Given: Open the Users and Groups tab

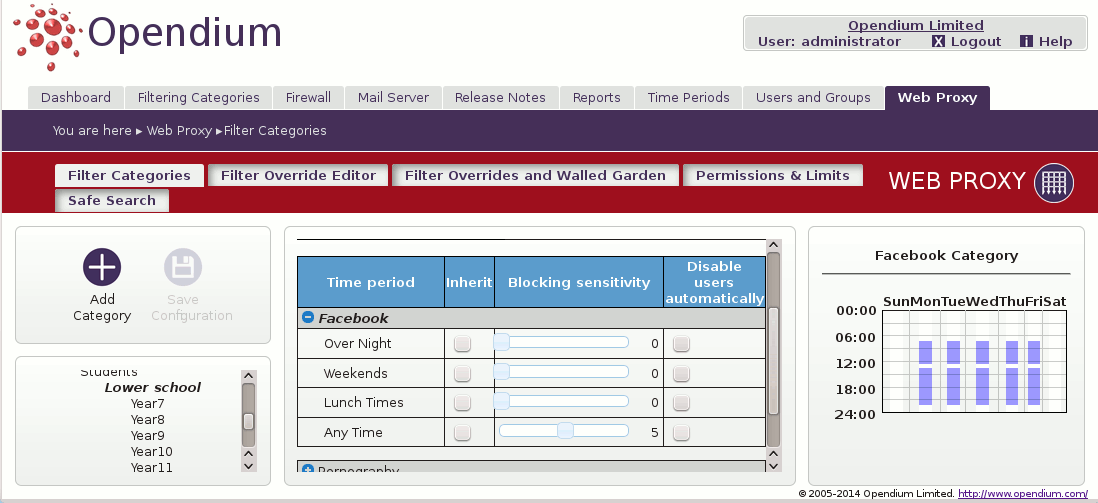Looking at the screenshot, I should (813, 97).
